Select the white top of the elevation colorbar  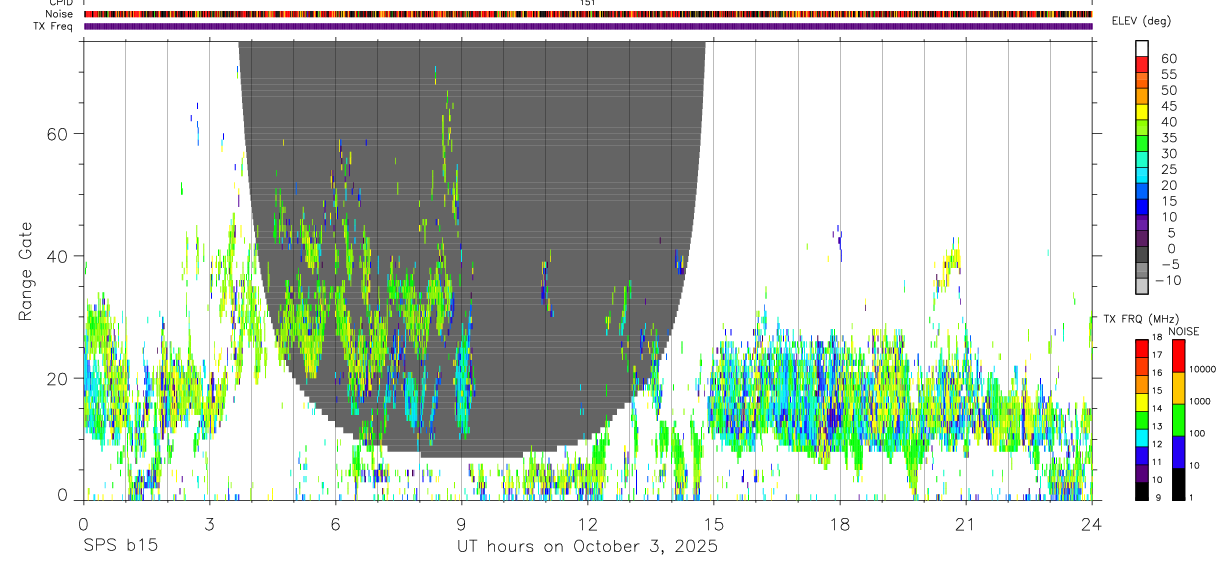1142,48
